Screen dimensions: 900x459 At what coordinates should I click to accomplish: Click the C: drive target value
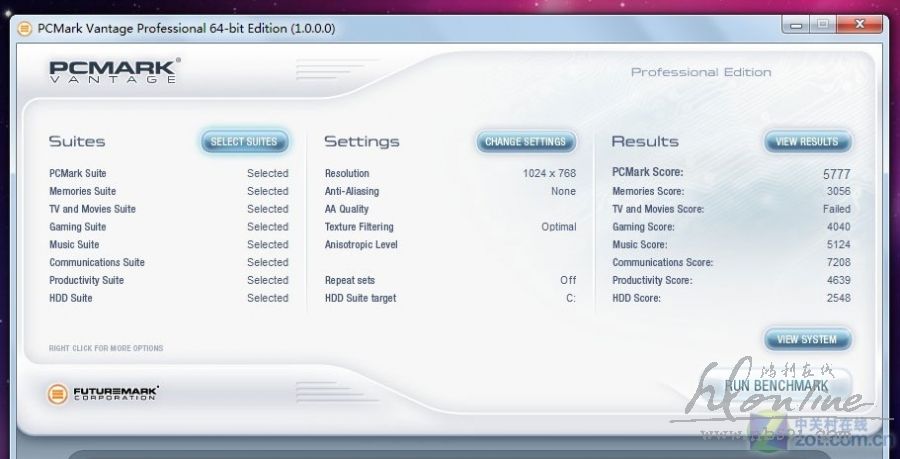click(571, 298)
